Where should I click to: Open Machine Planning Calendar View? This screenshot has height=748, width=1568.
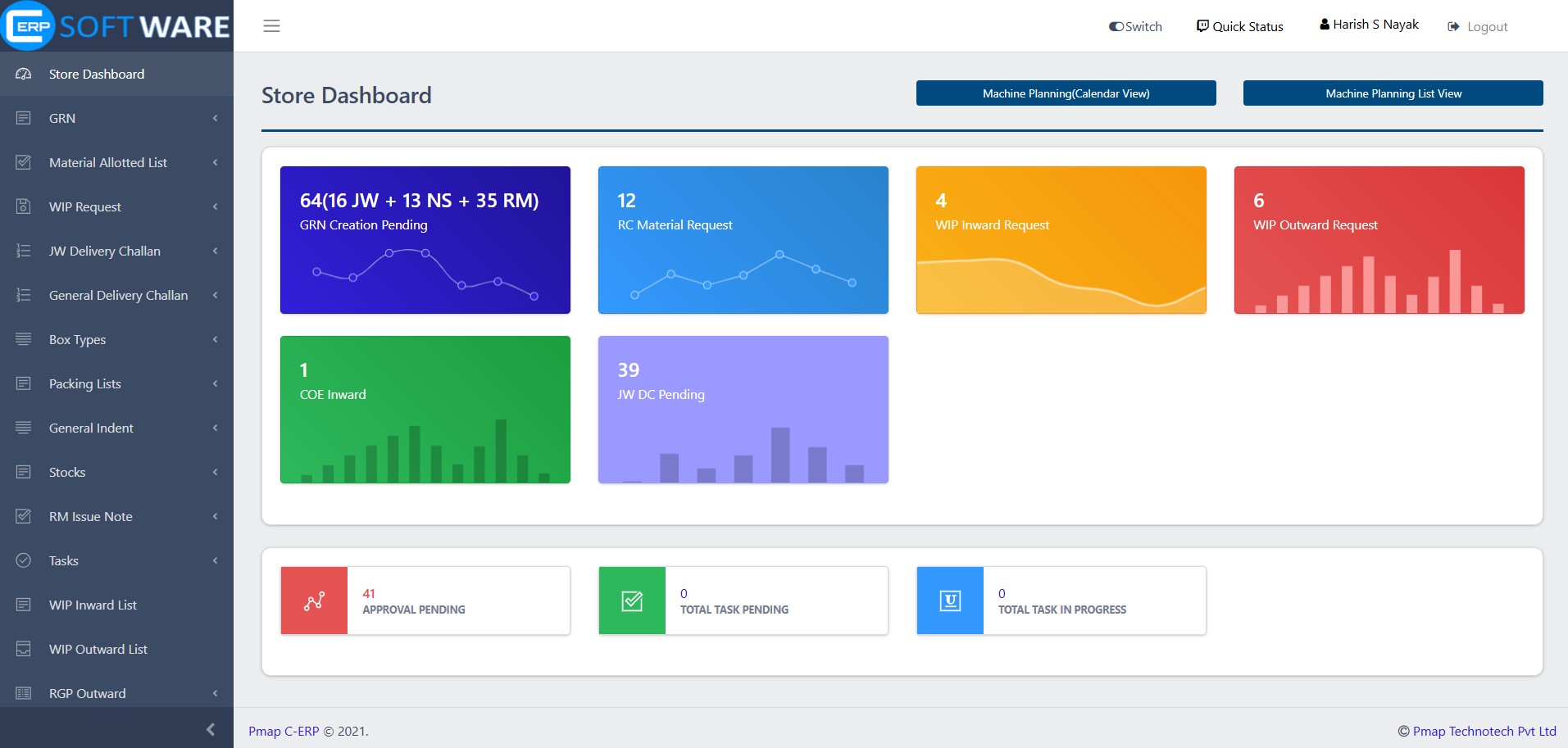click(x=1066, y=93)
